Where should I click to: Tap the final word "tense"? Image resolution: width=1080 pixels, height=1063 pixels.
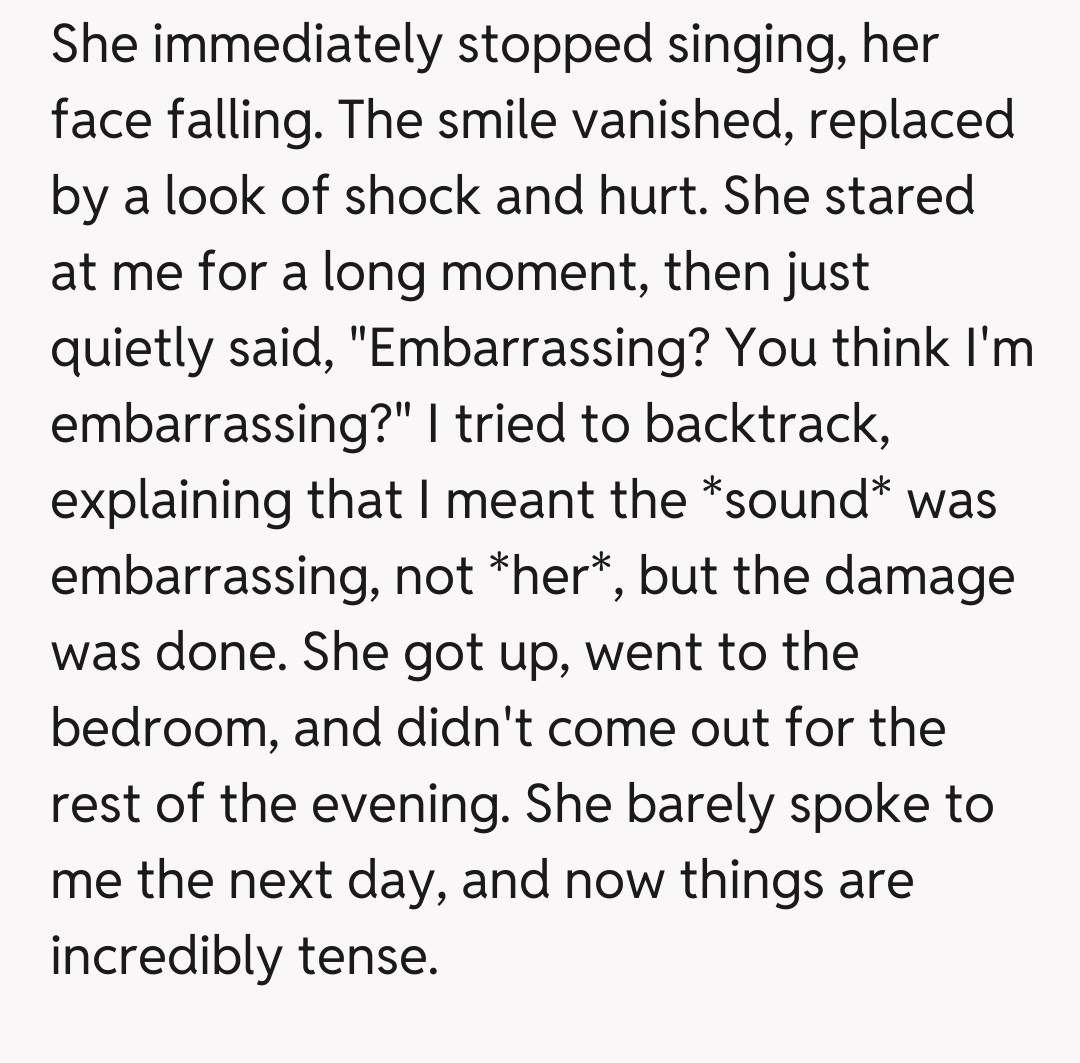click(x=368, y=955)
